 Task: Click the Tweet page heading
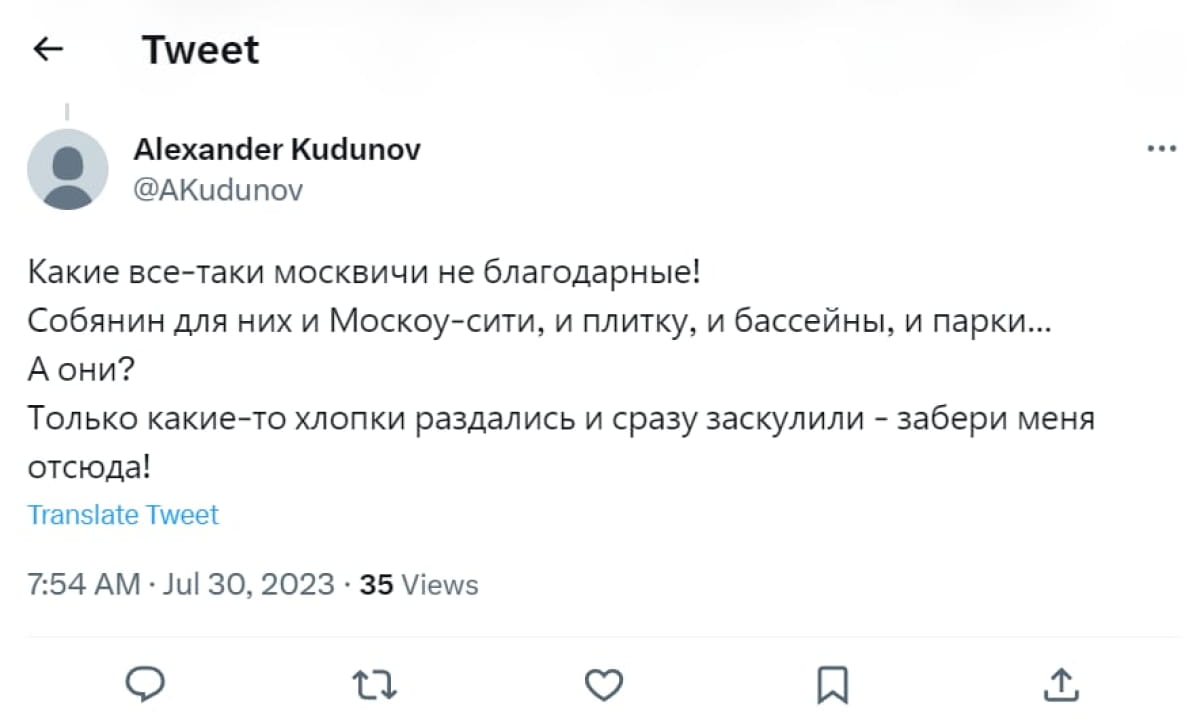201,49
